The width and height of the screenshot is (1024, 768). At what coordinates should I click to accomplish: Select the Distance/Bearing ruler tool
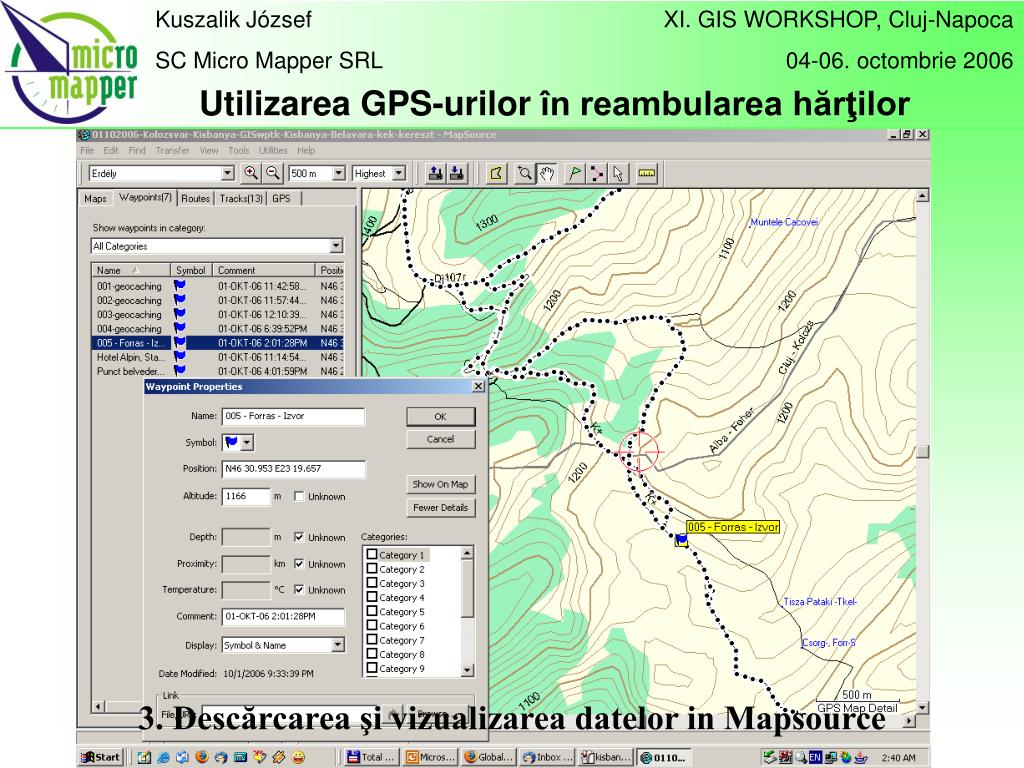(647, 174)
